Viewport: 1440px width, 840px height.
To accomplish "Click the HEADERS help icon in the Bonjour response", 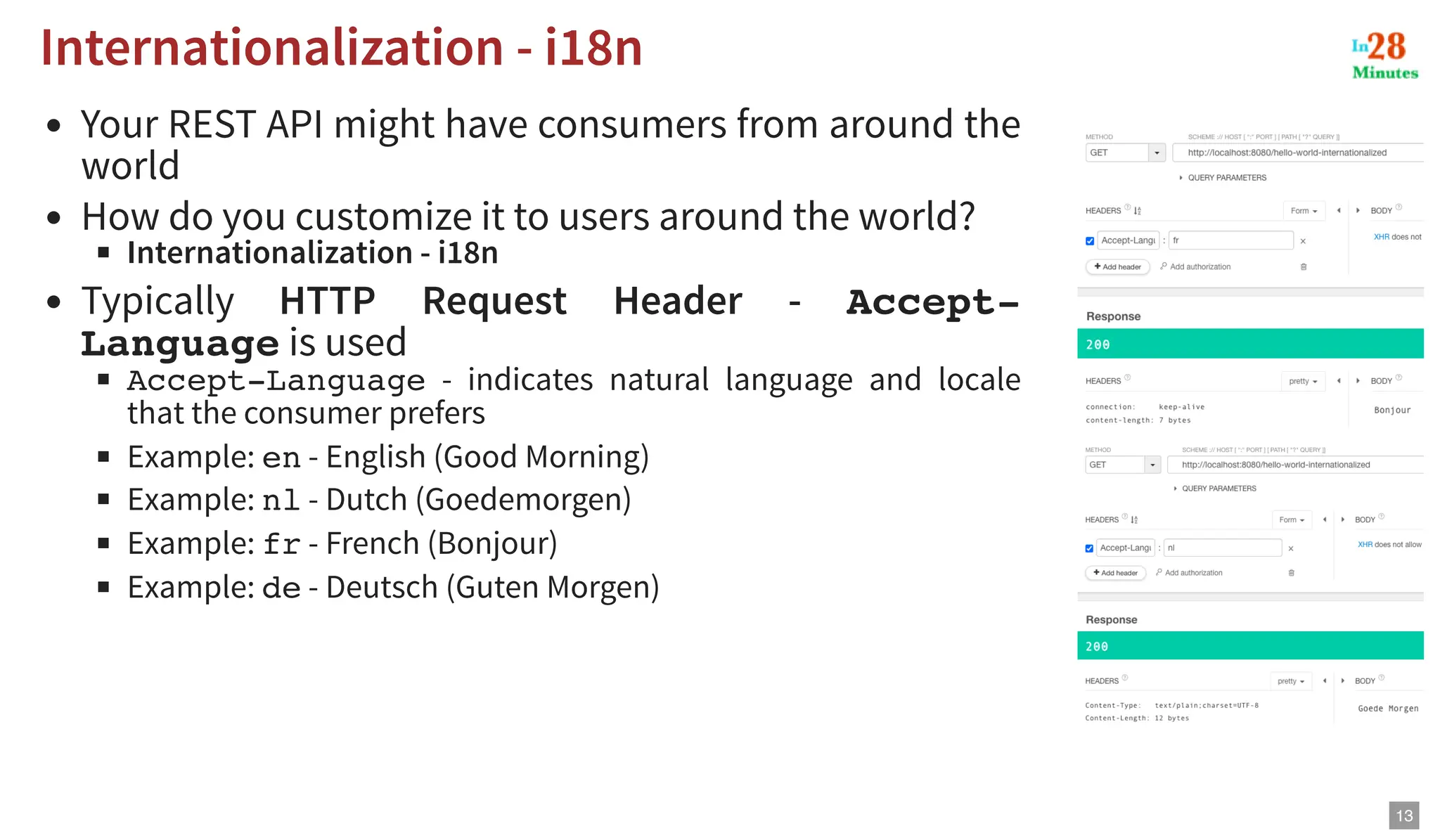I will tap(1128, 377).
